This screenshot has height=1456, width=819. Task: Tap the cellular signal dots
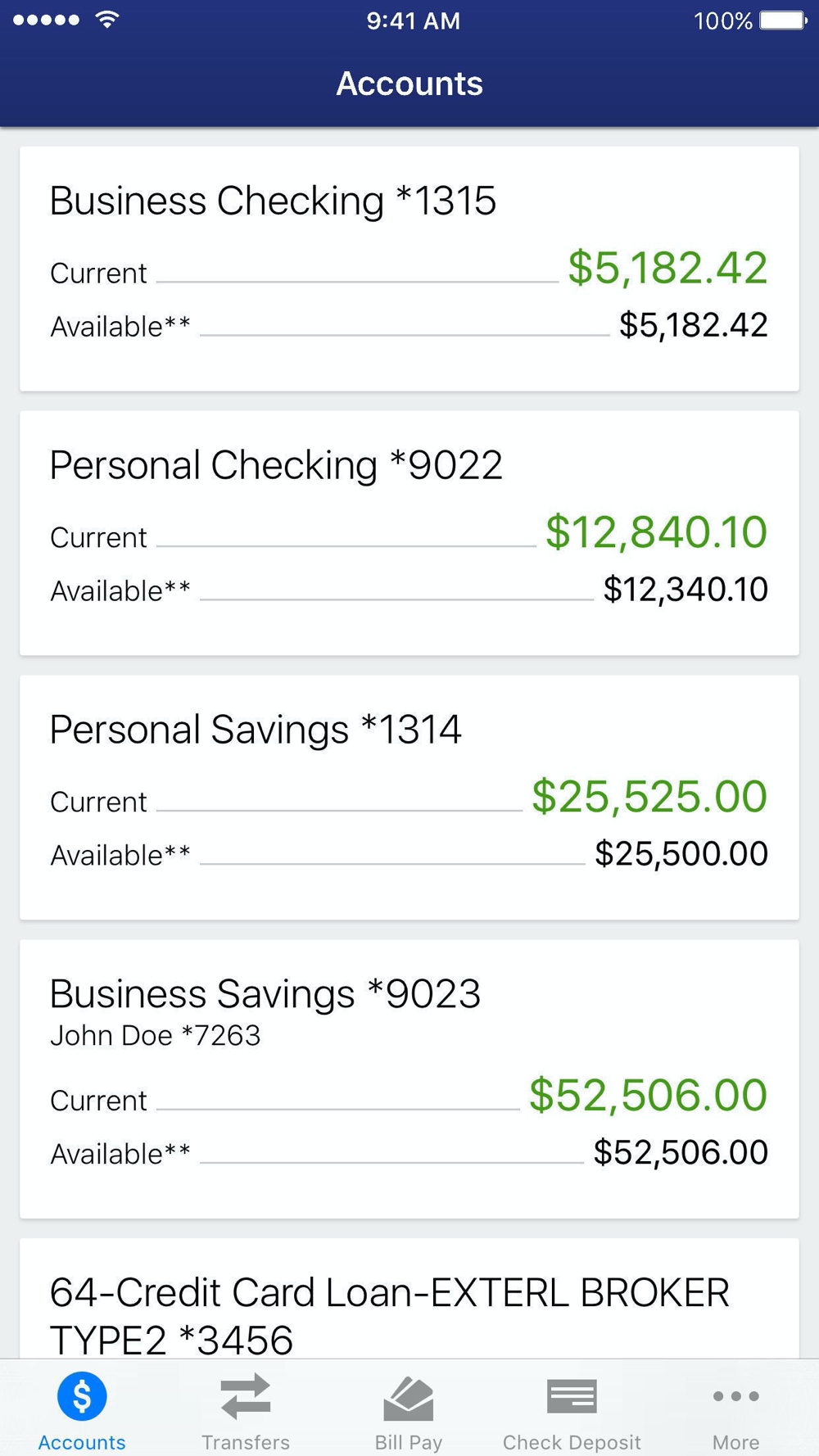click(x=46, y=20)
